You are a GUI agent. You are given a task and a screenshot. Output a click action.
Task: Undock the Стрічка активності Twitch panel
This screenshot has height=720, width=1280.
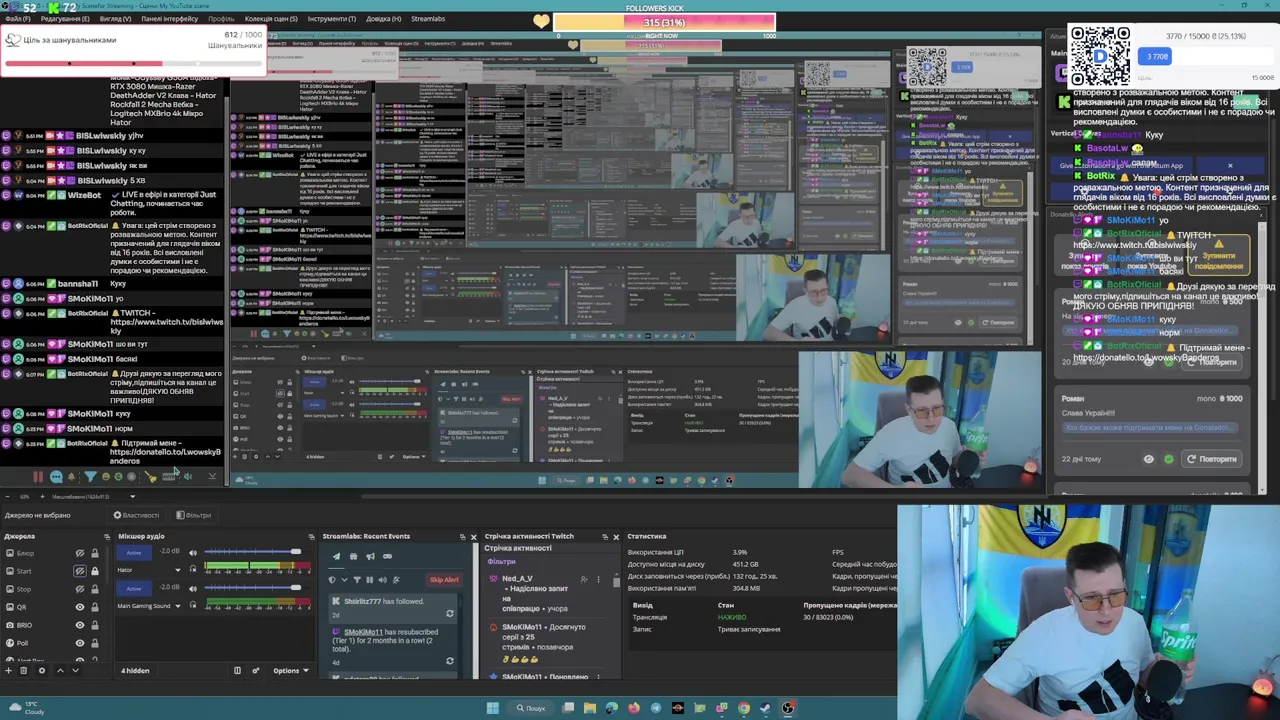604,537
